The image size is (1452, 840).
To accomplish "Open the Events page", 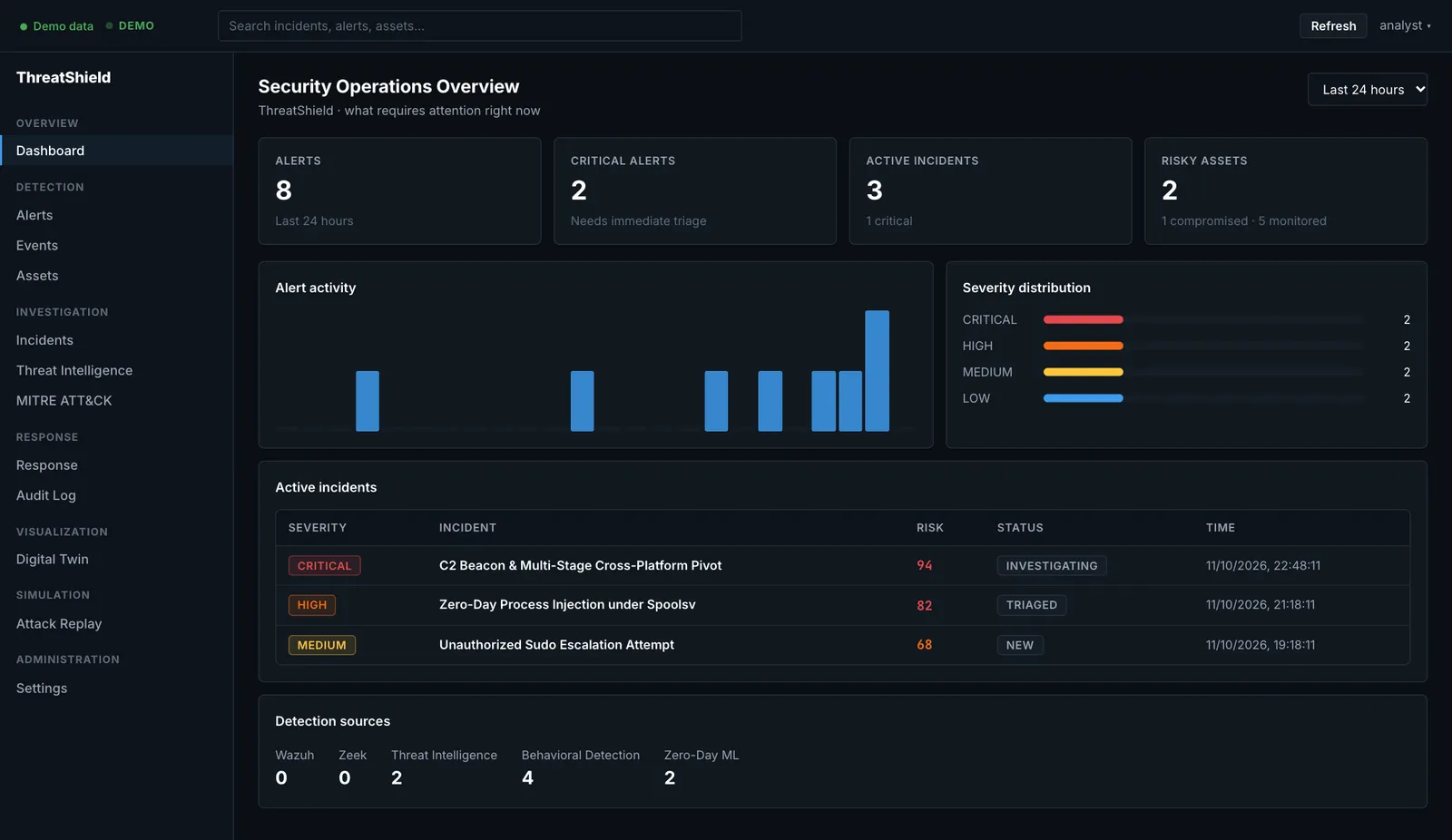I will 116,246.
